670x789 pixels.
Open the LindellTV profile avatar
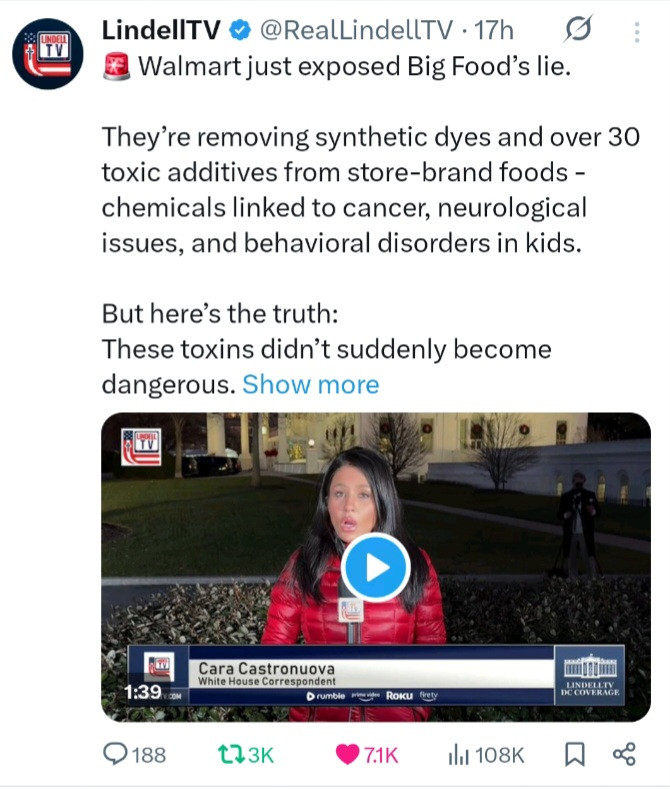[48, 54]
